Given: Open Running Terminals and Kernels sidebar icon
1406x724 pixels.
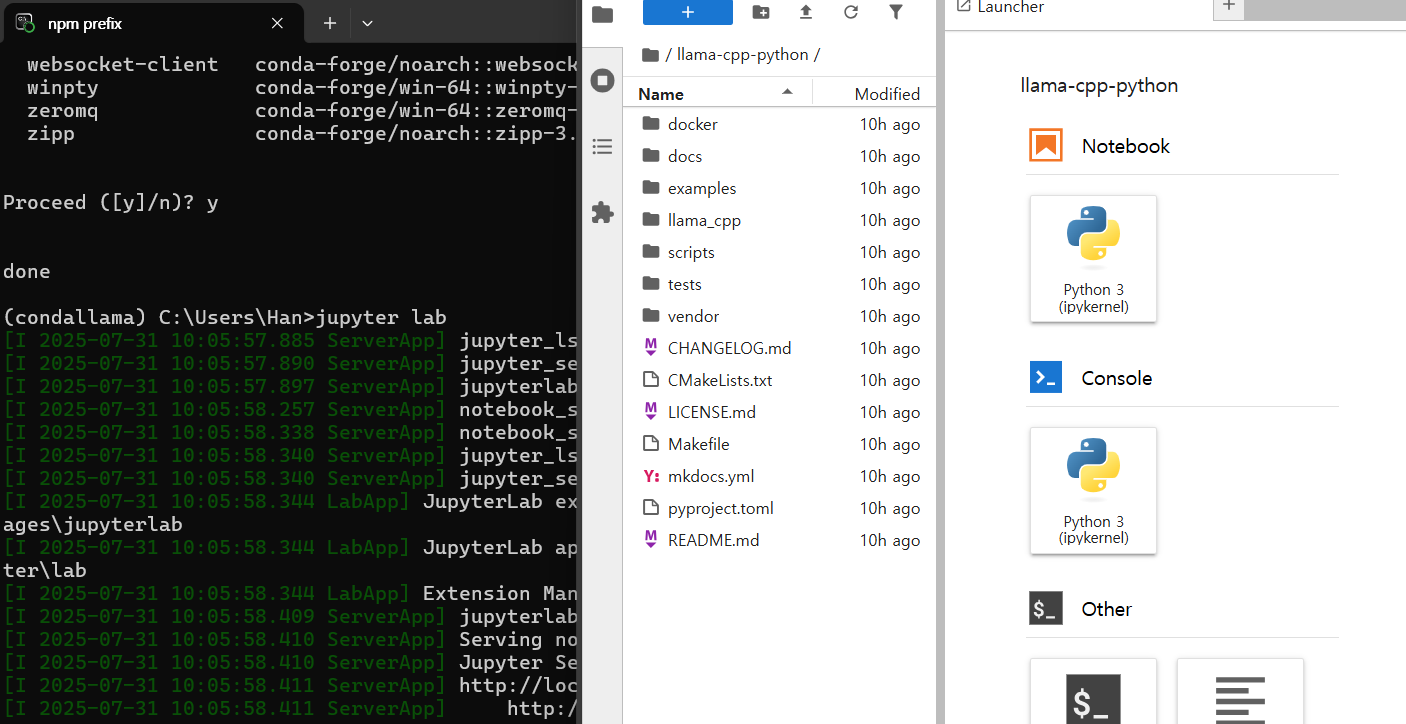Looking at the screenshot, I should 602,81.
